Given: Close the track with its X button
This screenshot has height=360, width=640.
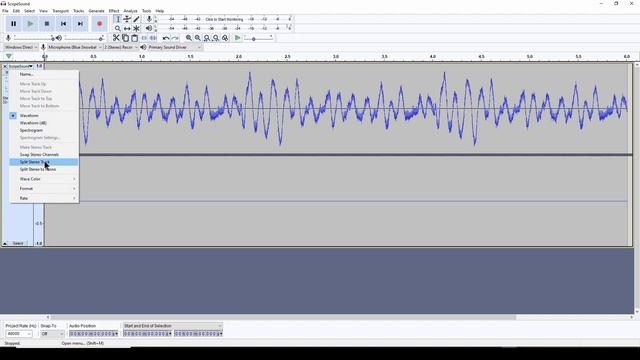Looking at the screenshot, I should coord(5,66).
